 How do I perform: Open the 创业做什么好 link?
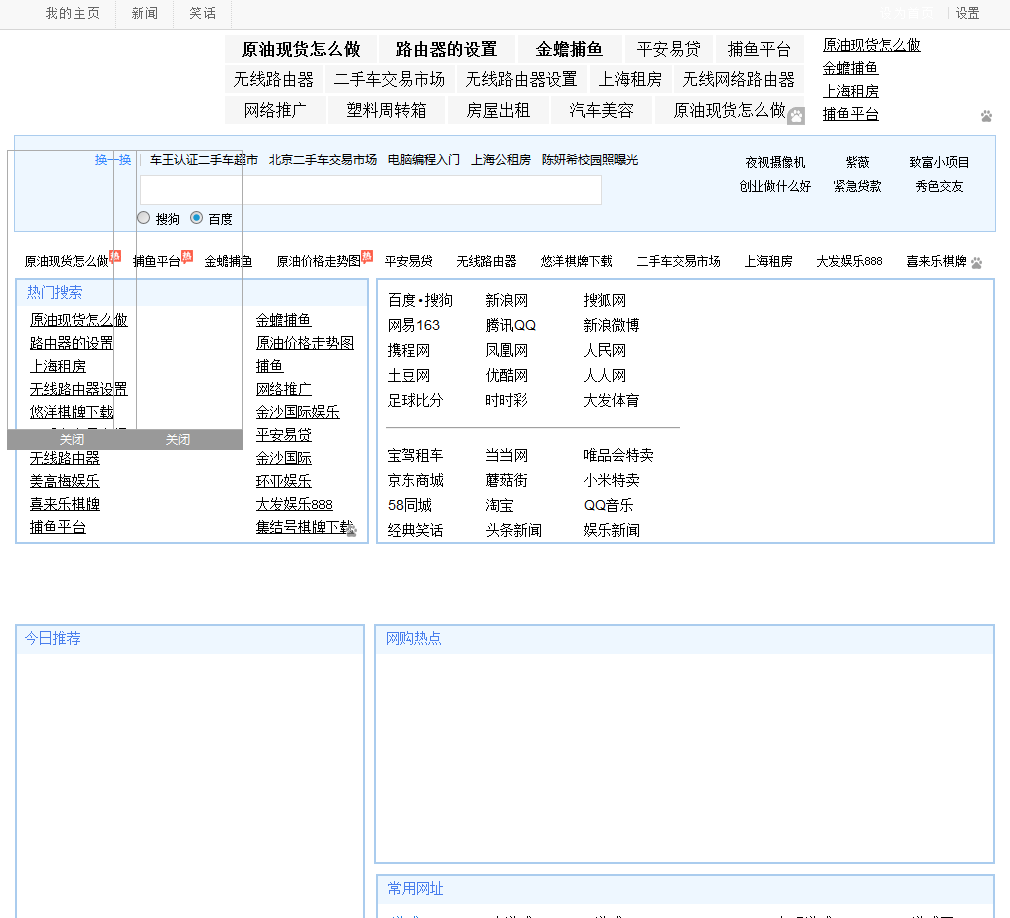click(776, 186)
